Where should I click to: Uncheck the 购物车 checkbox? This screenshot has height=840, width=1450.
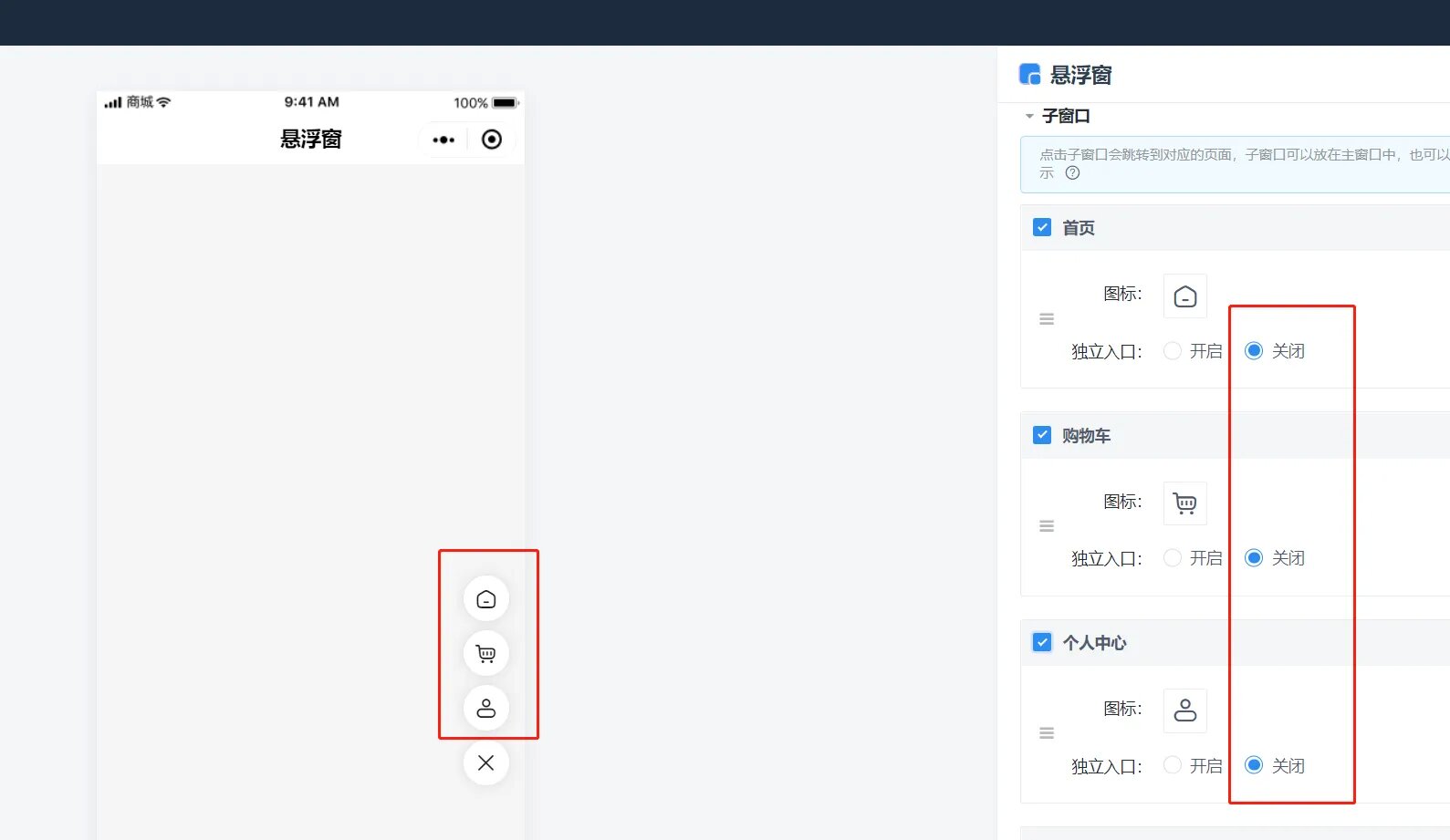coord(1042,435)
